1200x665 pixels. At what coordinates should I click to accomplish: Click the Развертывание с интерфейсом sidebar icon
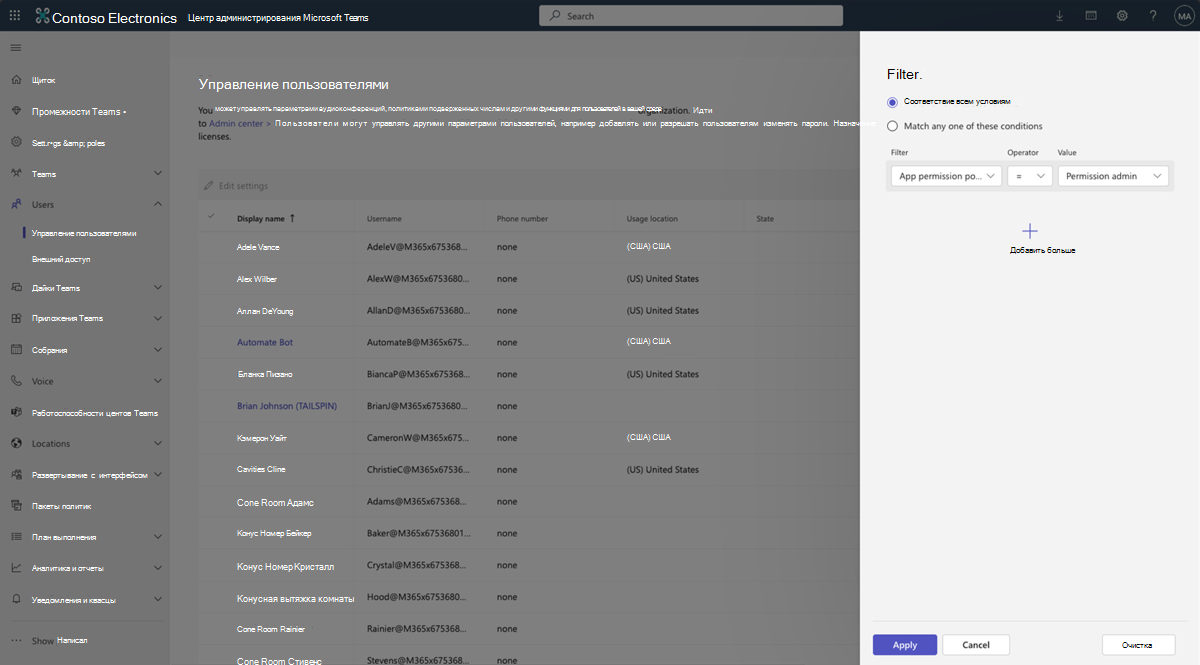point(16,475)
